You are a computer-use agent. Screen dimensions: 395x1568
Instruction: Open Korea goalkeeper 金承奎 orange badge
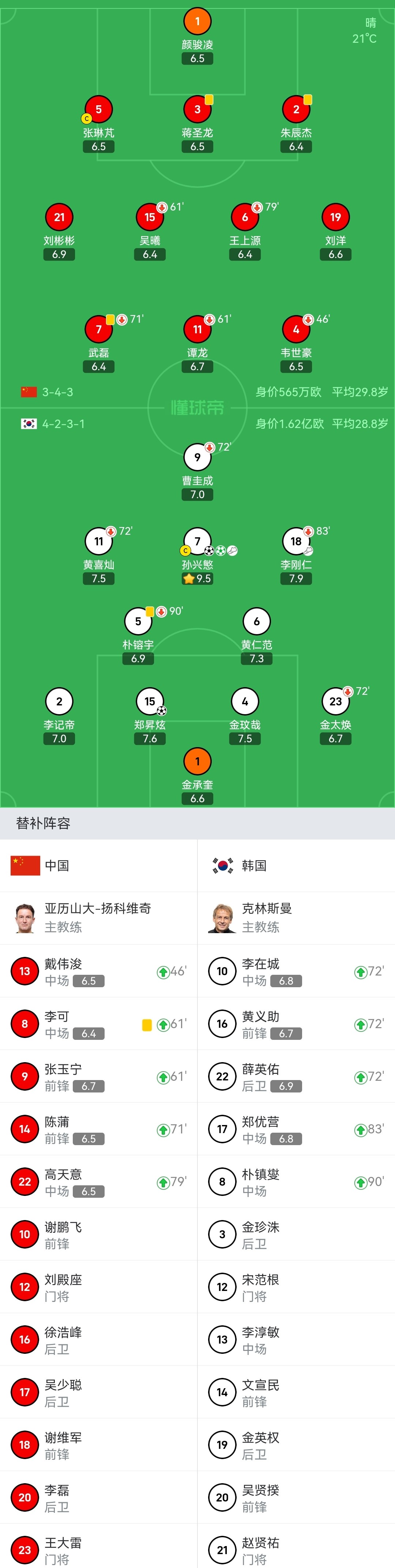(197, 761)
